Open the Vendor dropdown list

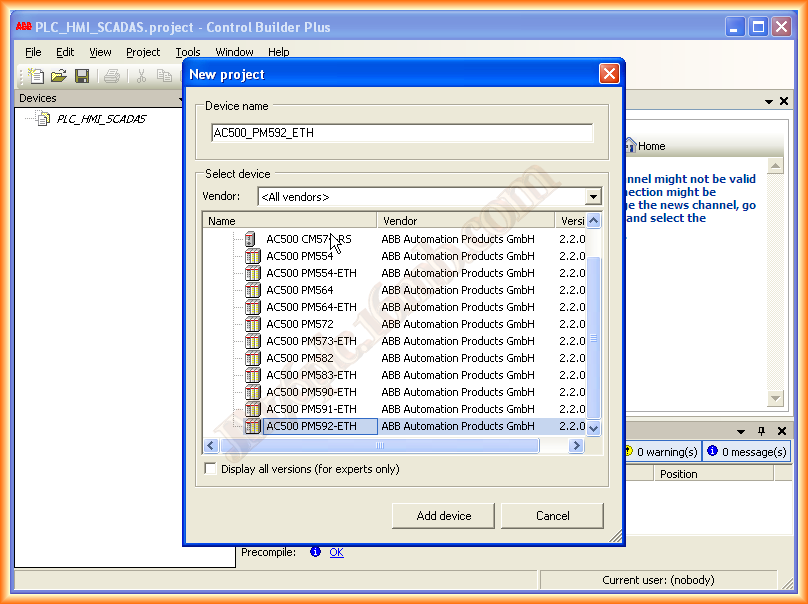[x=593, y=197]
